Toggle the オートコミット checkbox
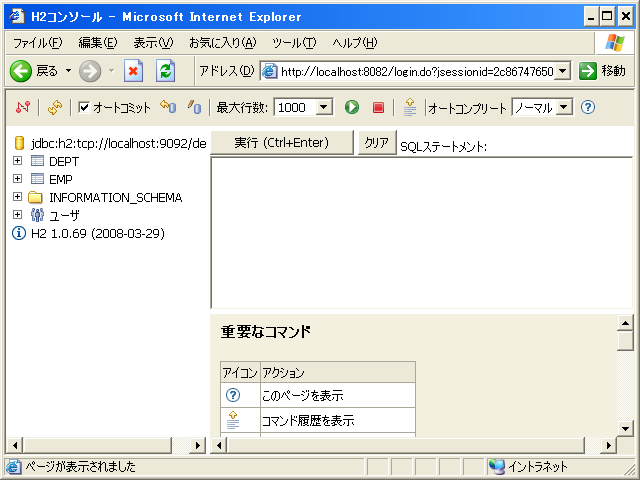Viewport: 640px width, 480px height. [x=84, y=107]
